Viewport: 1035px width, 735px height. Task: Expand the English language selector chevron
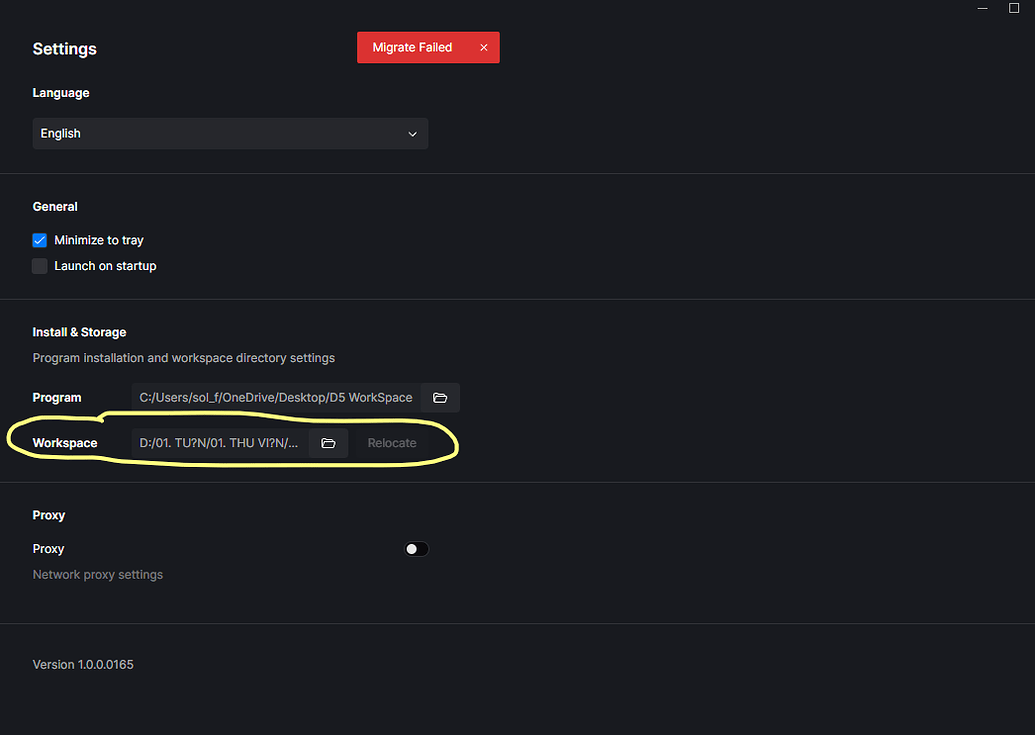click(x=412, y=133)
